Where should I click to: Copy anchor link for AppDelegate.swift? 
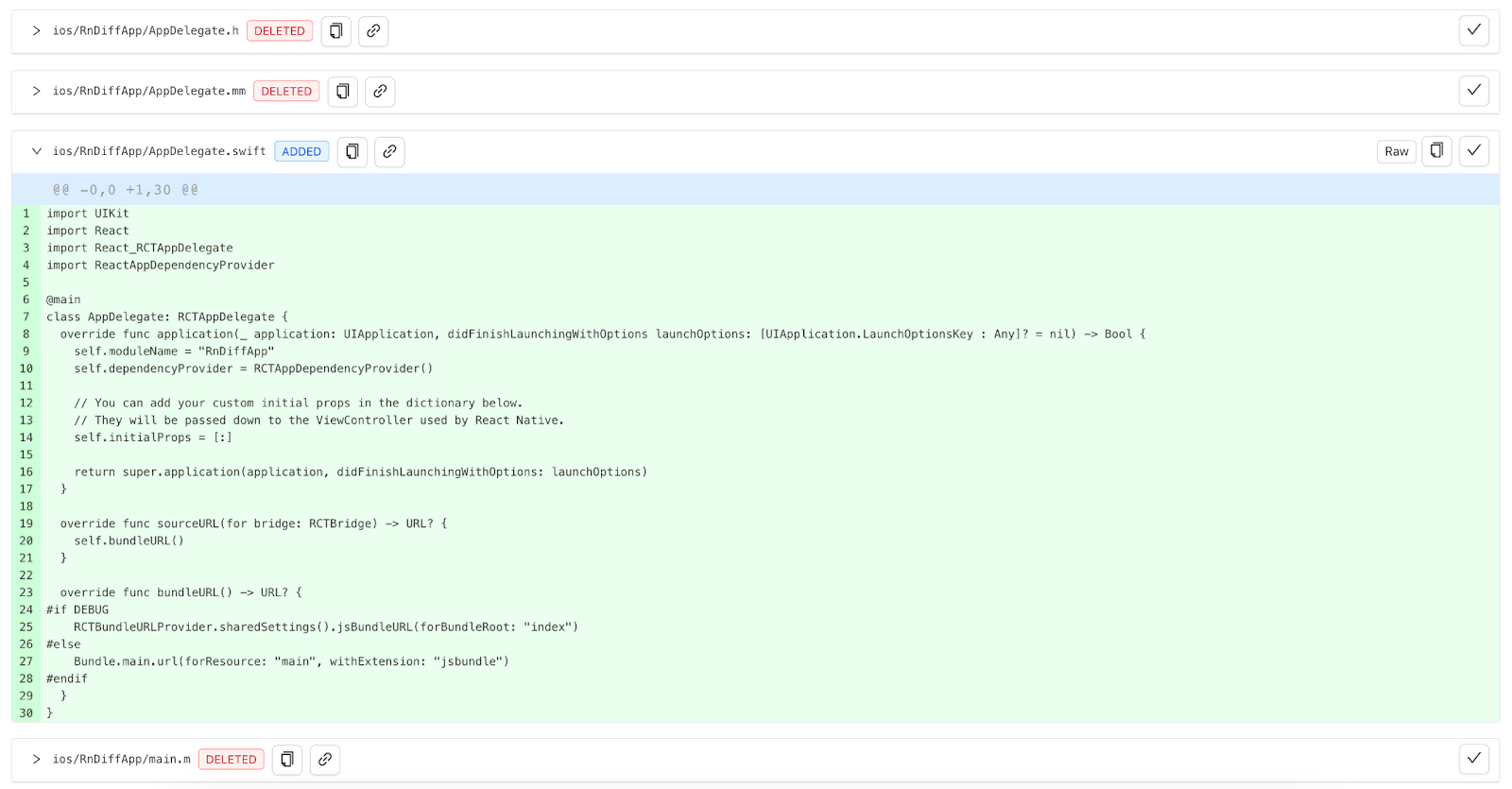[389, 152]
